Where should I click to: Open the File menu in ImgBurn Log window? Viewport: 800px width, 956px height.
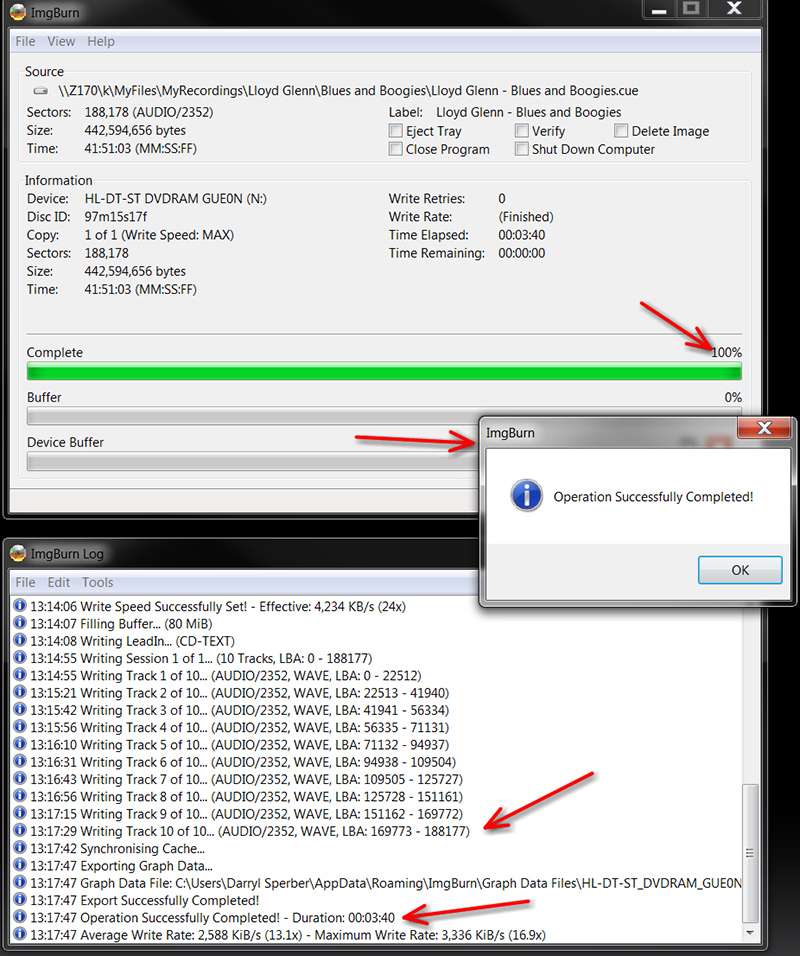click(x=25, y=582)
